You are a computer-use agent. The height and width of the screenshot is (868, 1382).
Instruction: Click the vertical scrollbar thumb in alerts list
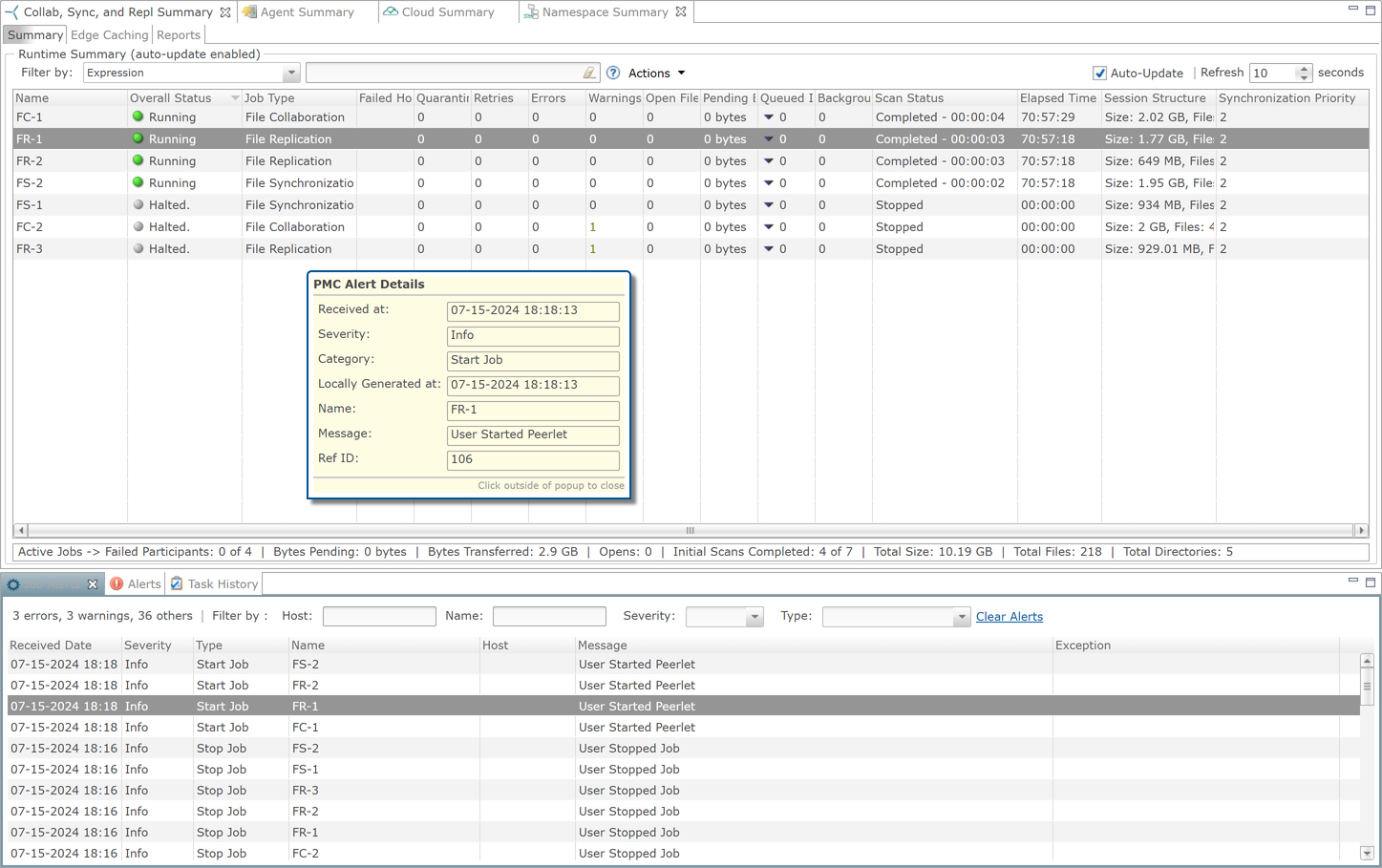pos(1367,686)
